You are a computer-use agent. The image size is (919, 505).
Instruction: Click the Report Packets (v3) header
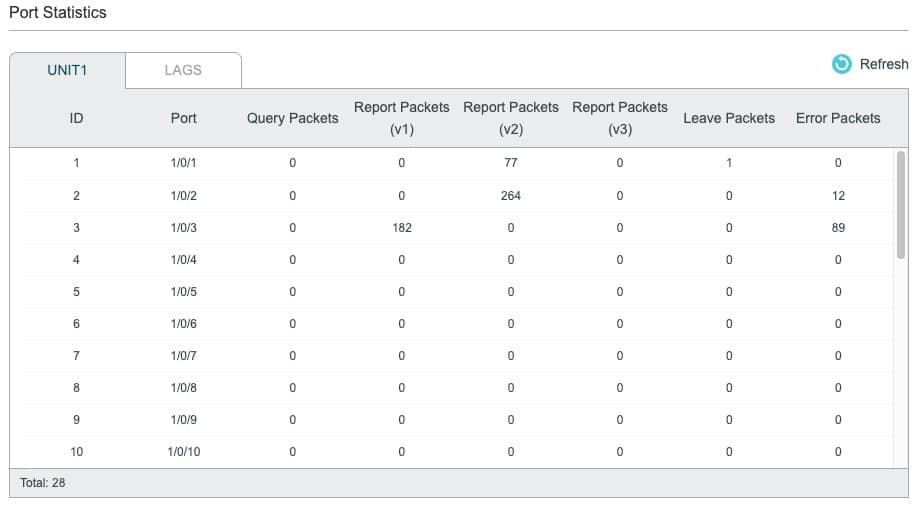point(620,118)
